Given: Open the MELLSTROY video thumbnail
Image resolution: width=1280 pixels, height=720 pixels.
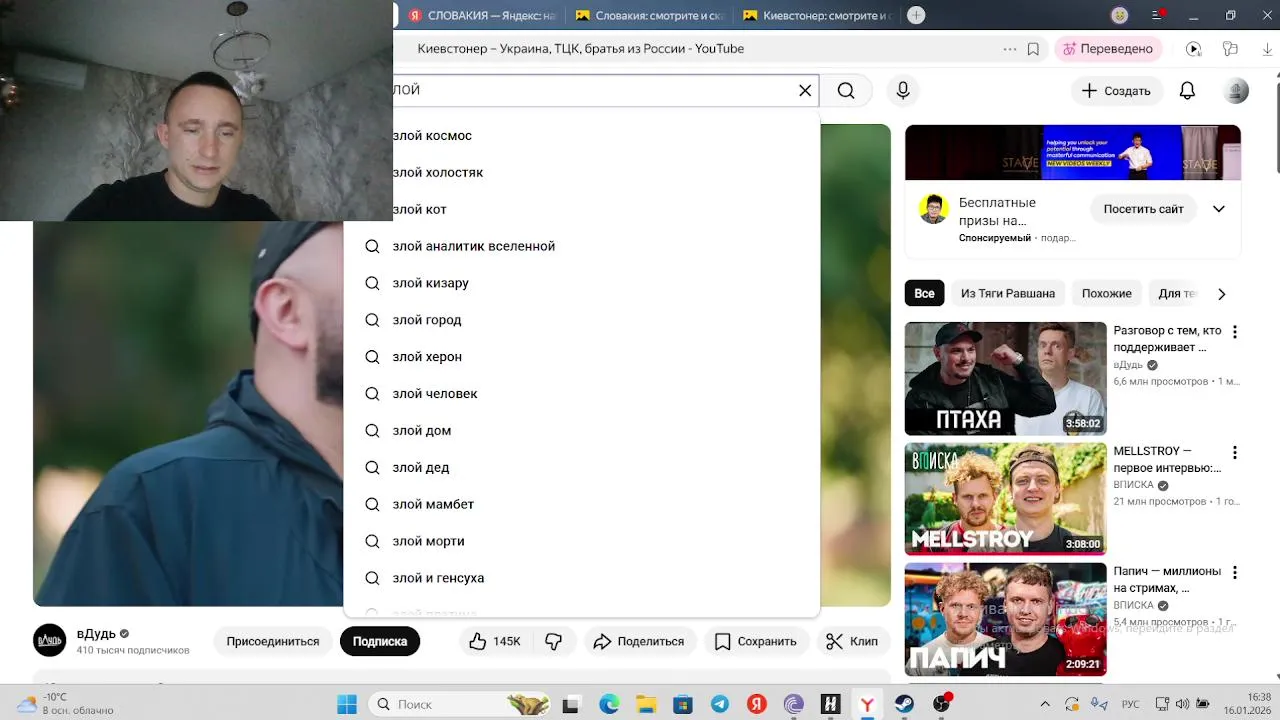Looking at the screenshot, I should [x=1005, y=499].
